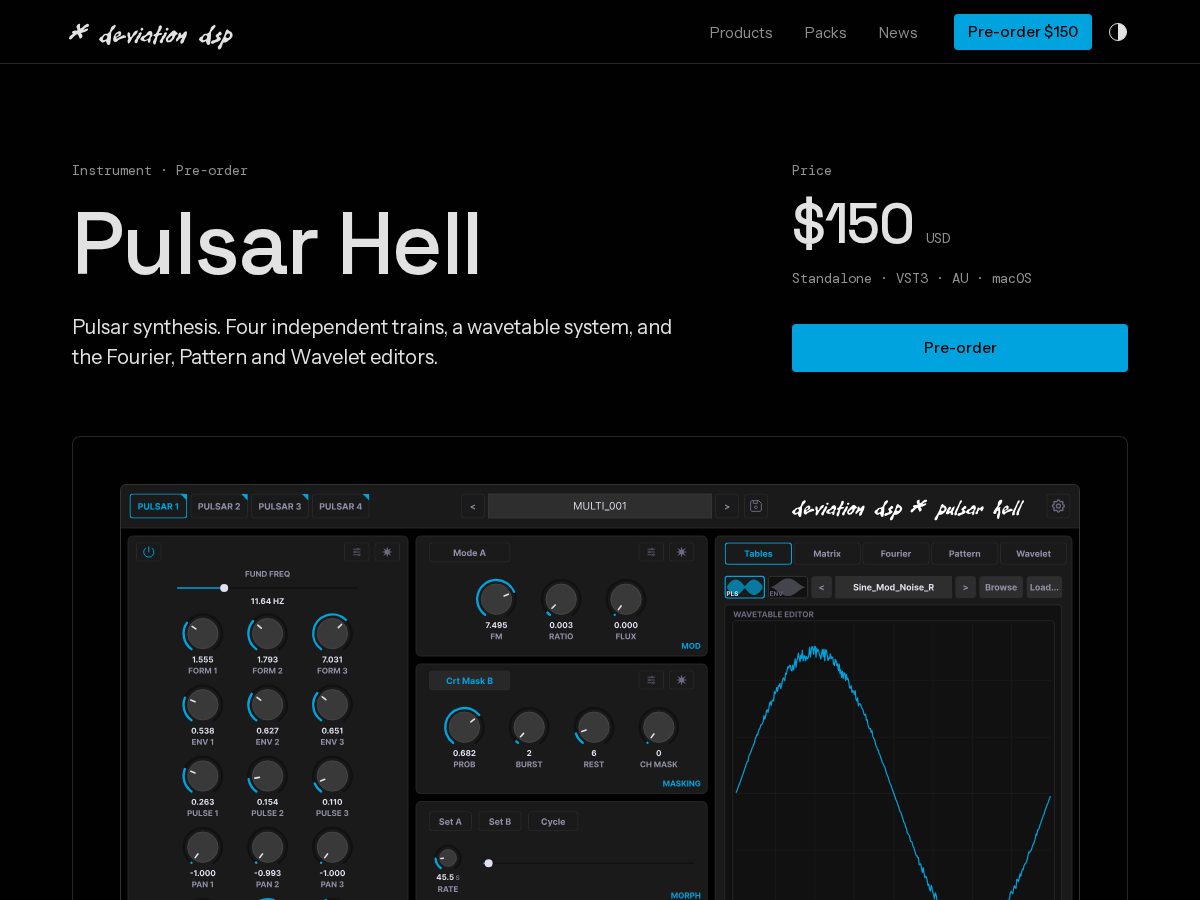Open the plugin gear settings icon
The width and height of the screenshot is (1200, 900).
pyautogui.click(x=1058, y=506)
